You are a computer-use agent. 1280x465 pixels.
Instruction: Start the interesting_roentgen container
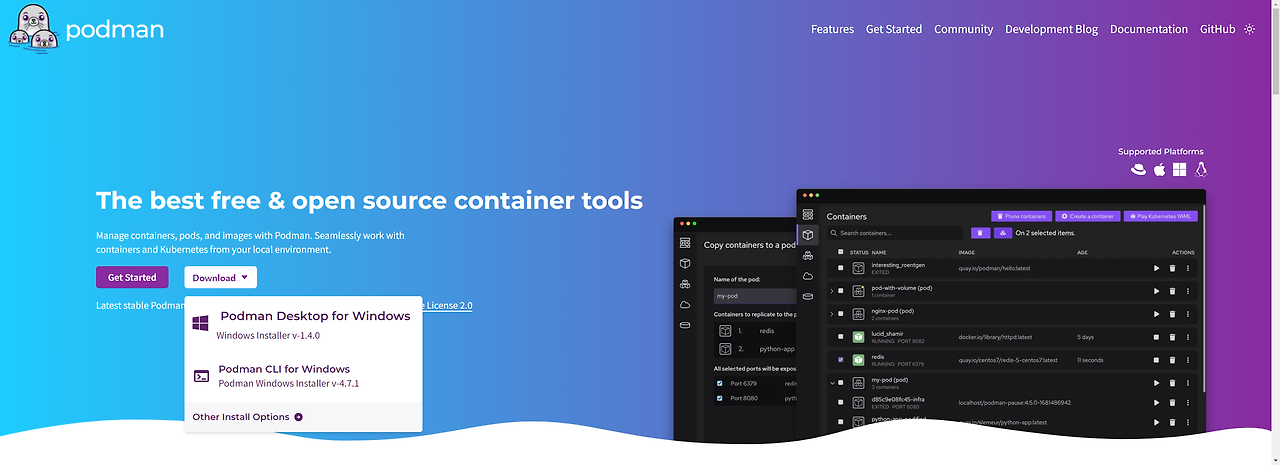coord(1157,268)
